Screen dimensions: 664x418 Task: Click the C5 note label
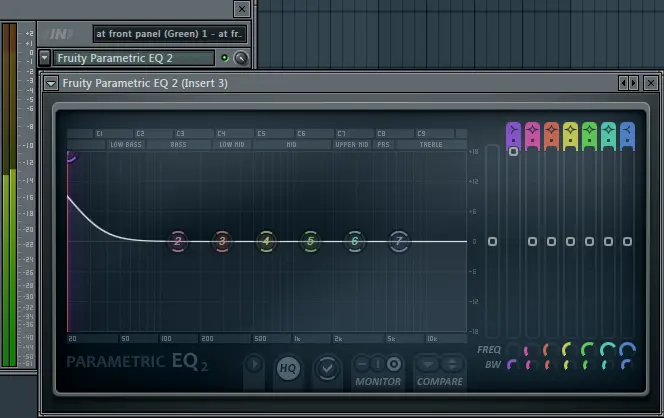click(262, 133)
